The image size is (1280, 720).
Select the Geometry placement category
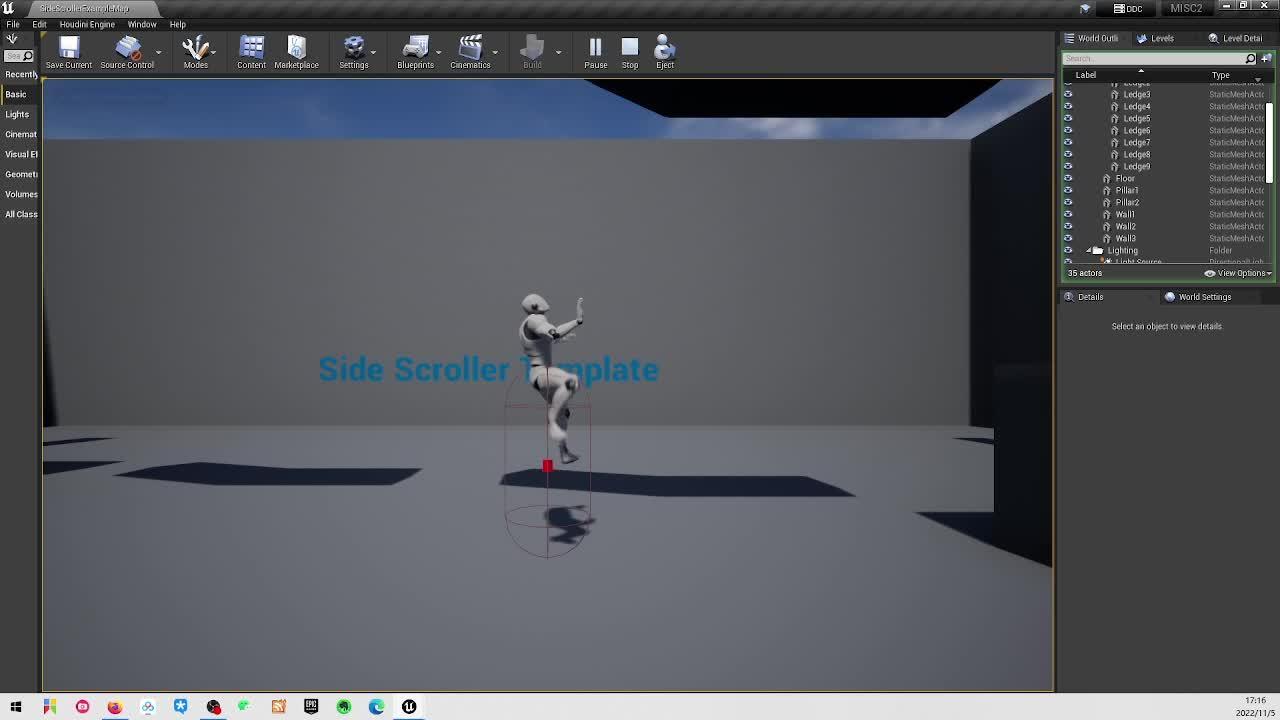pyautogui.click(x=21, y=174)
